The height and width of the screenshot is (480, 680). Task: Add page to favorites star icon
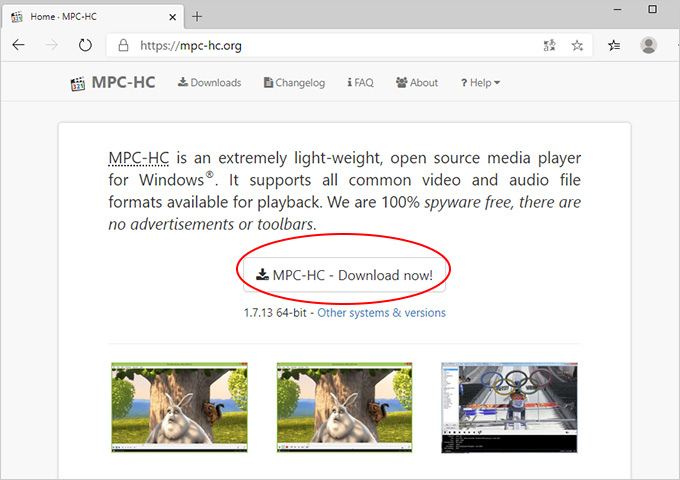(577, 45)
